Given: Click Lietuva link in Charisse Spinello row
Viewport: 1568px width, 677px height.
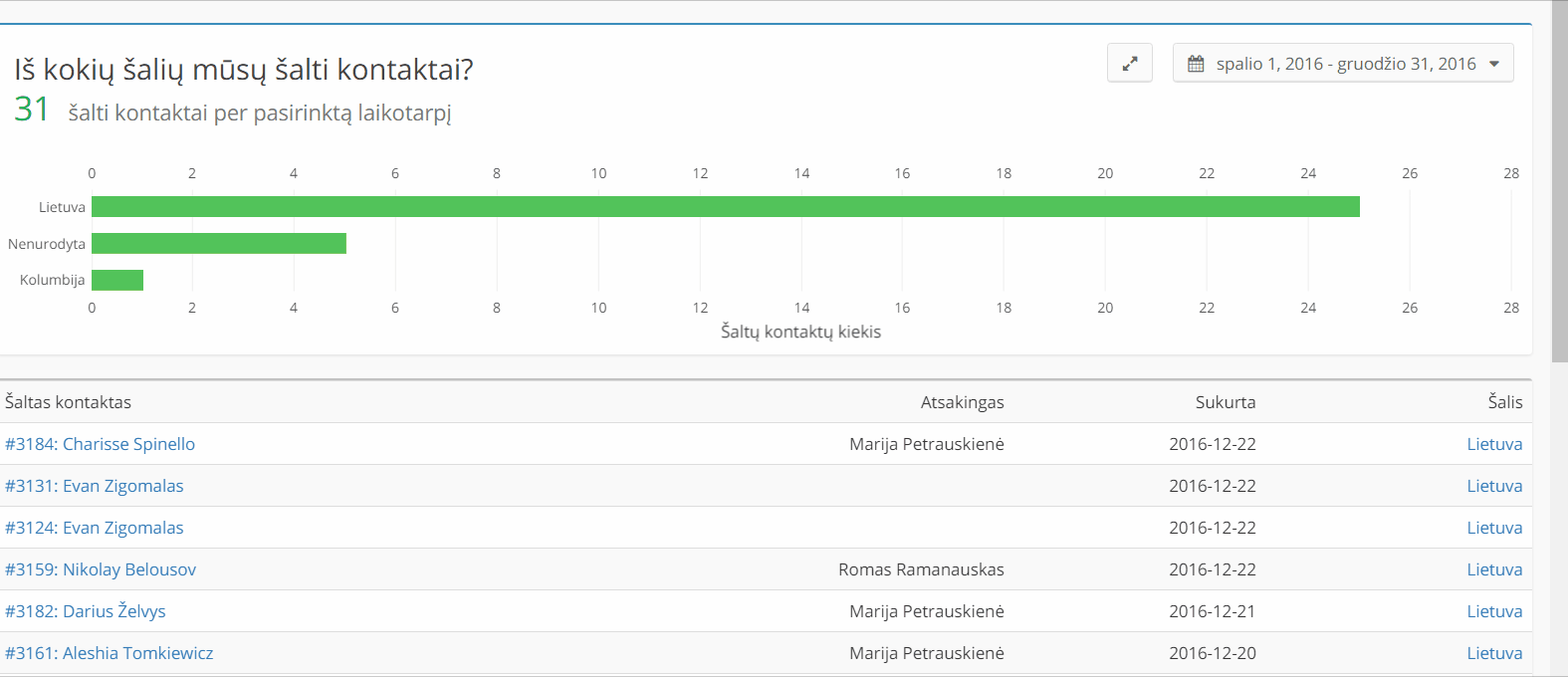Looking at the screenshot, I should point(1494,444).
